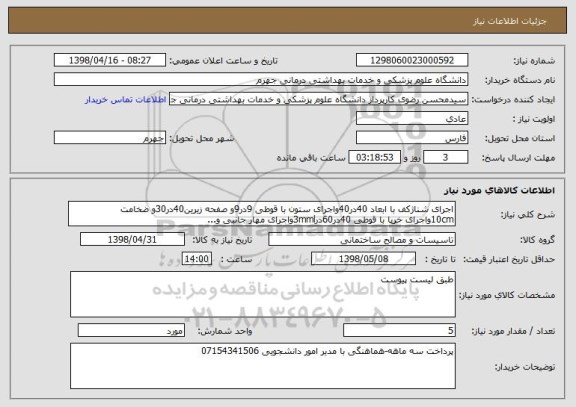Image resolution: width=576 pixels, height=407 pixels.
Task: Select the section title اطلاعات کالاهای مورد نیاز
Action: click(x=499, y=190)
